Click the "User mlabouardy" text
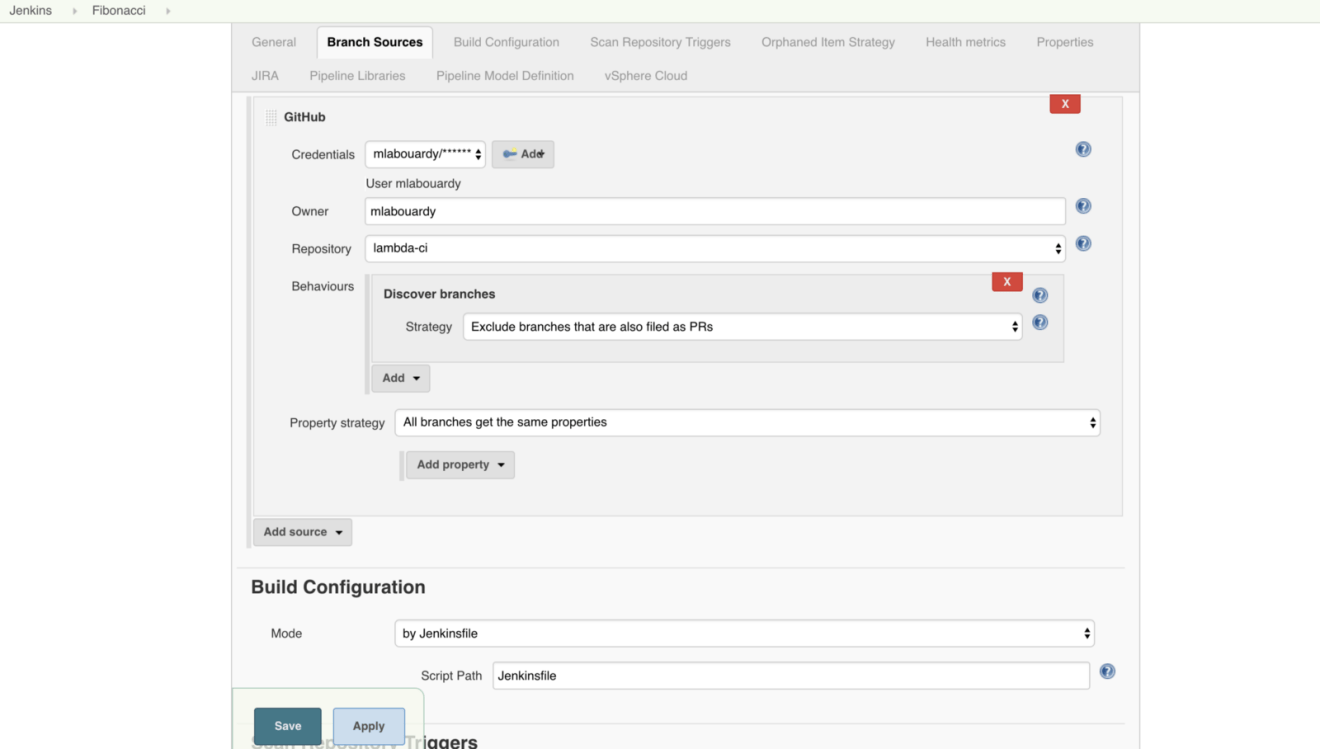1320x749 pixels. [413, 184]
